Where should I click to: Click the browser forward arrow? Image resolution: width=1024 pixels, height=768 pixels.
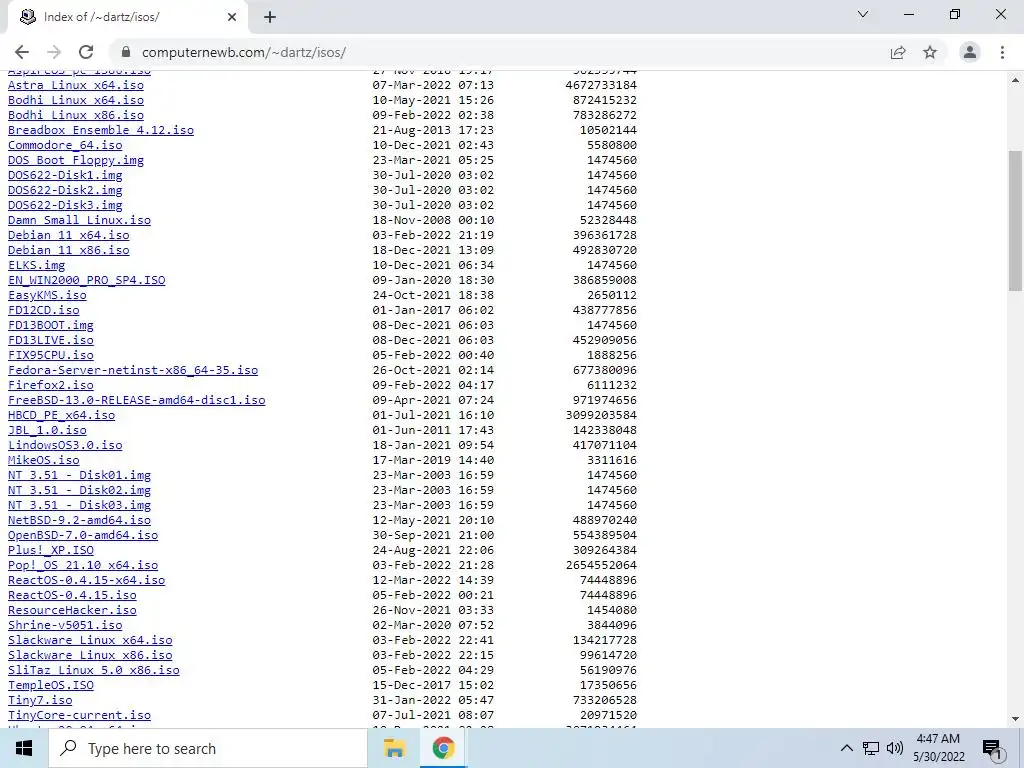(54, 52)
